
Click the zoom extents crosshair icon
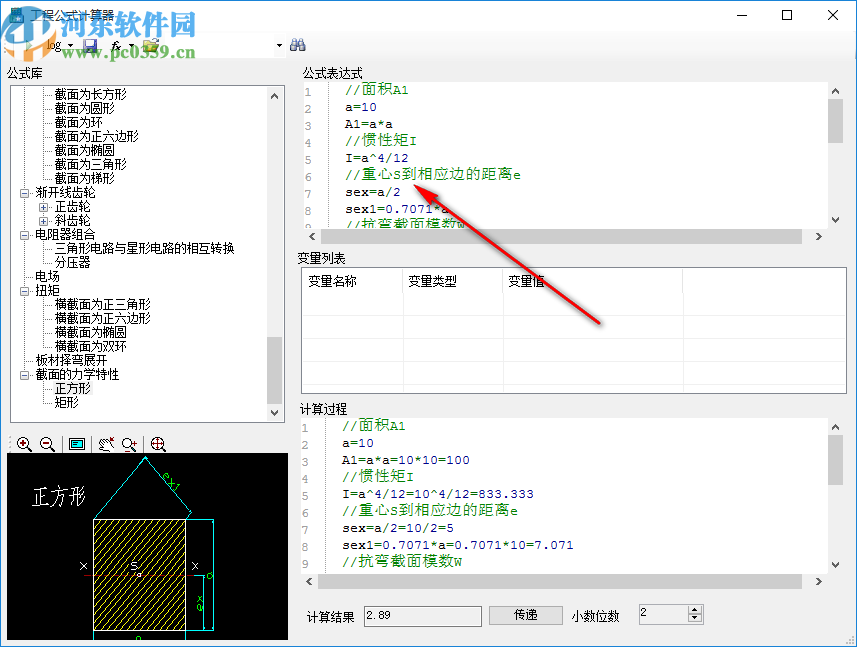tap(158, 444)
